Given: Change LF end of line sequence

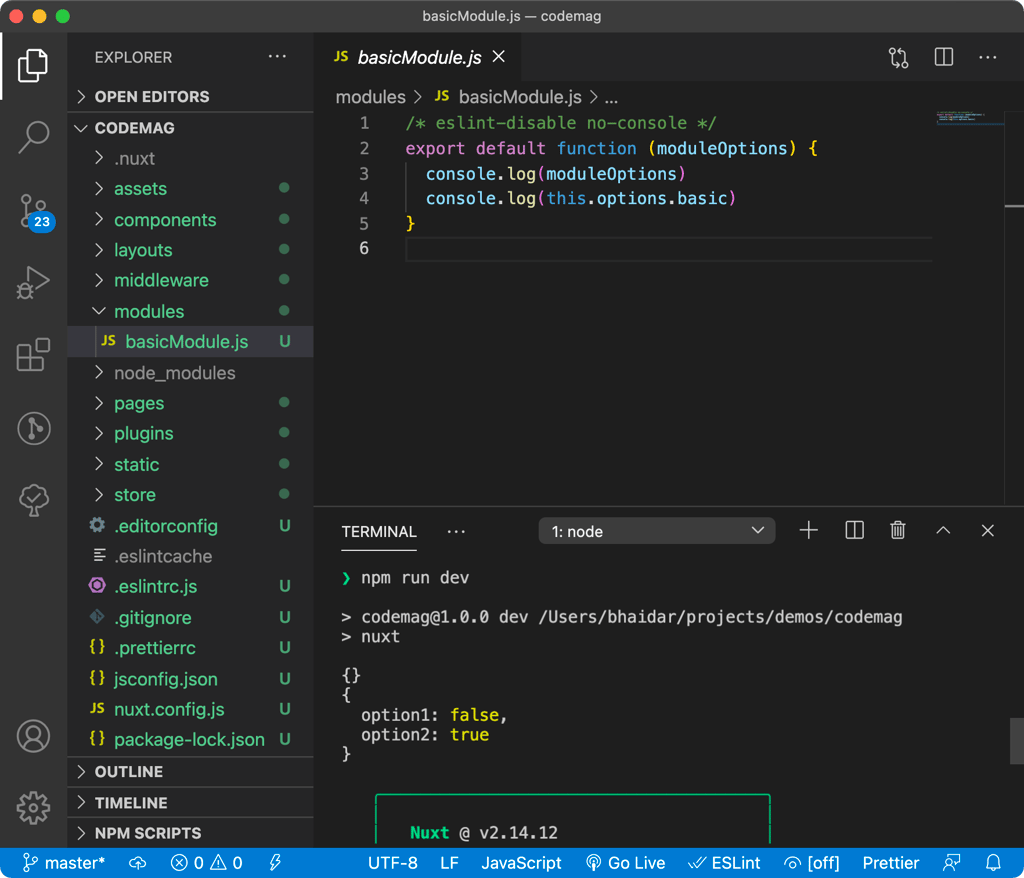Looking at the screenshot, I should (x=449, y=863).
